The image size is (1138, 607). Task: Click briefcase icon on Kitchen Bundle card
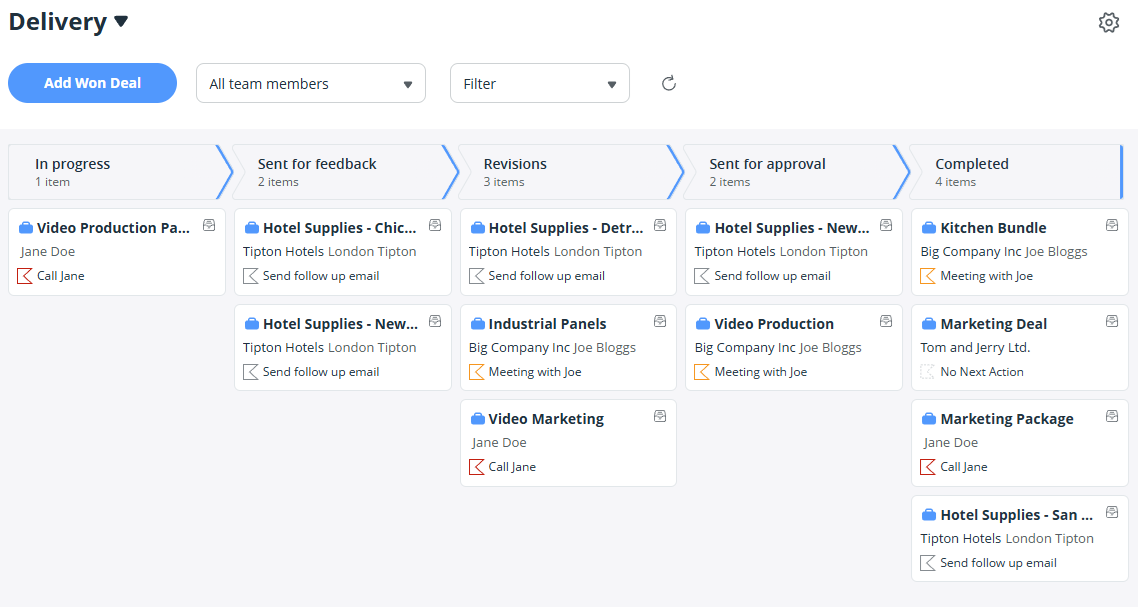click(928, 228)
